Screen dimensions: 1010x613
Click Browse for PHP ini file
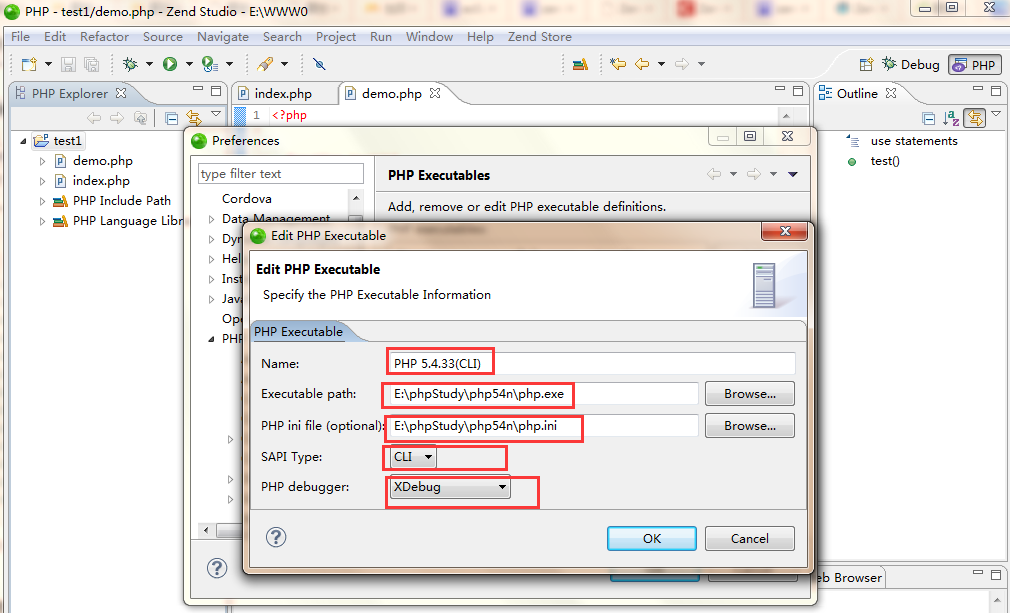749,426
